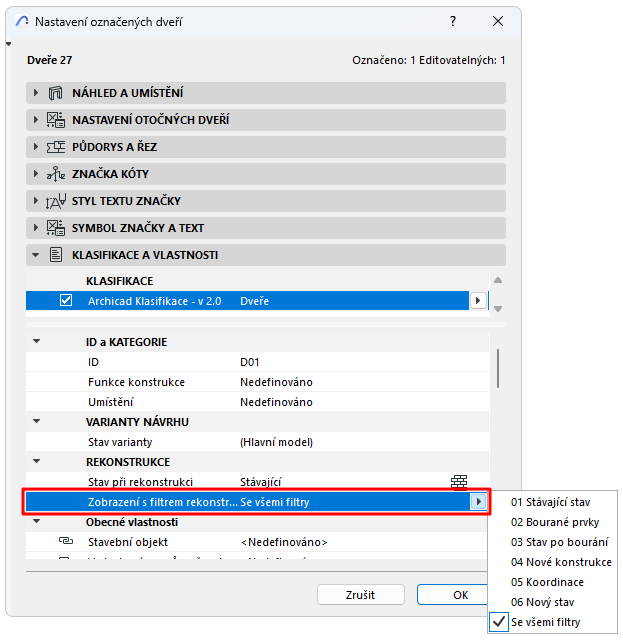Click the classification list scroll down arrow
Screen dimensions: 623x640
498,309
